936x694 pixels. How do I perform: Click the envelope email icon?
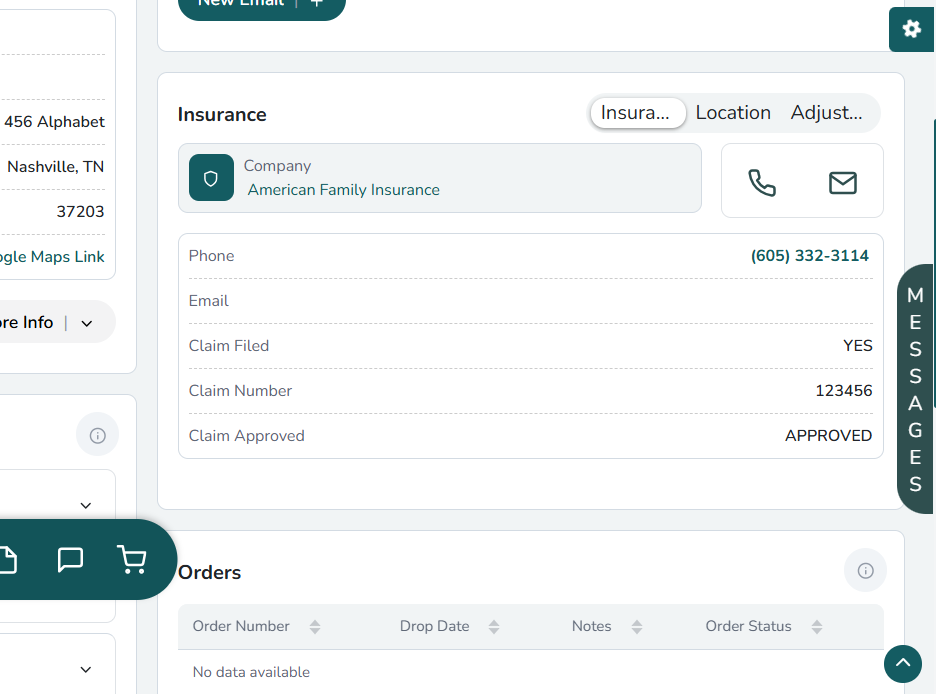tap(842, 182)
